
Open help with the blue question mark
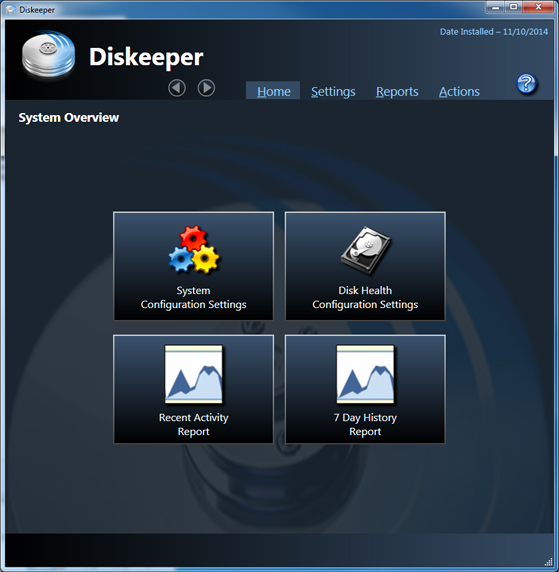click(x=527, y=84)
